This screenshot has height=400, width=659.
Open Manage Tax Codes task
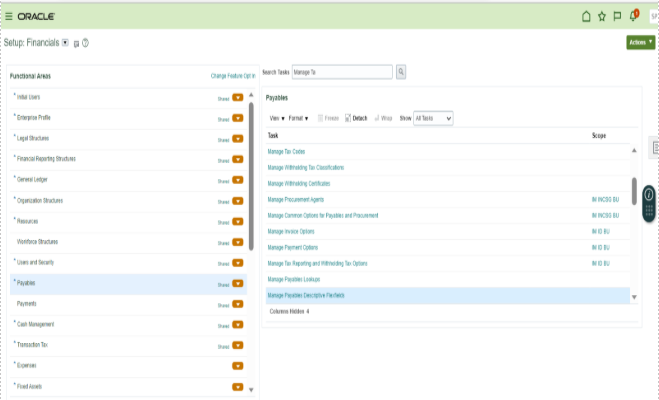tap(286, 152)
